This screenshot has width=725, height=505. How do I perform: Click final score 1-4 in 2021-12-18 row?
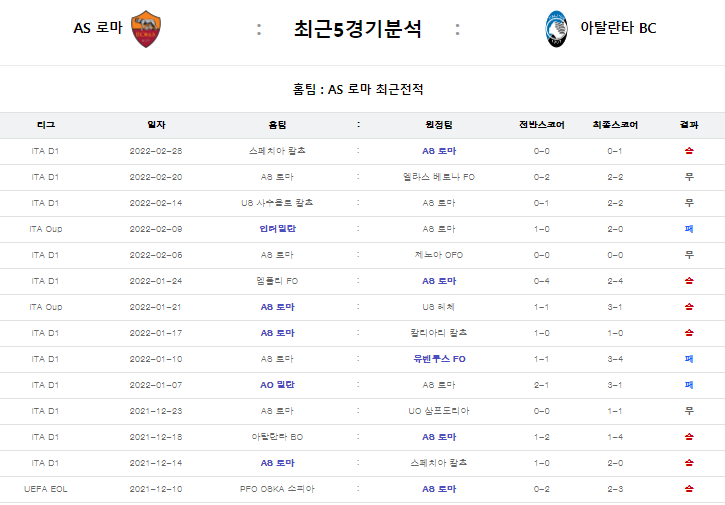click(x=615, y=437)
